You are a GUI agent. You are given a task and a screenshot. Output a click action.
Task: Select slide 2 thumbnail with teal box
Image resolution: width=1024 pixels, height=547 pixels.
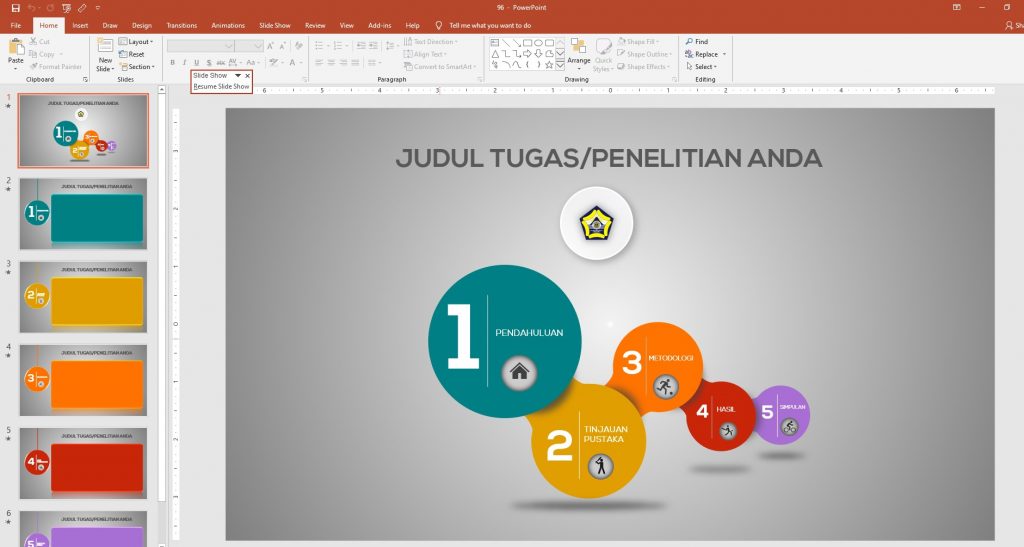tap(84, 214)
